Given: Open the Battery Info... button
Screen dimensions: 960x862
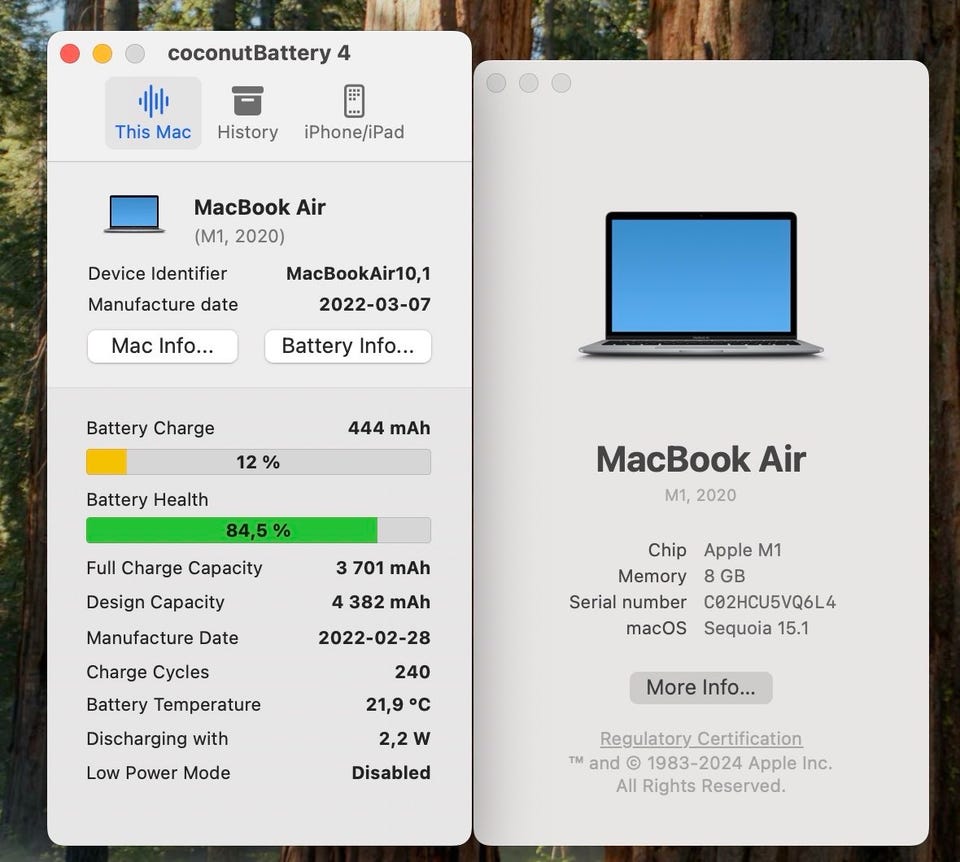Looking at the screenshot, I should point(348,346).
